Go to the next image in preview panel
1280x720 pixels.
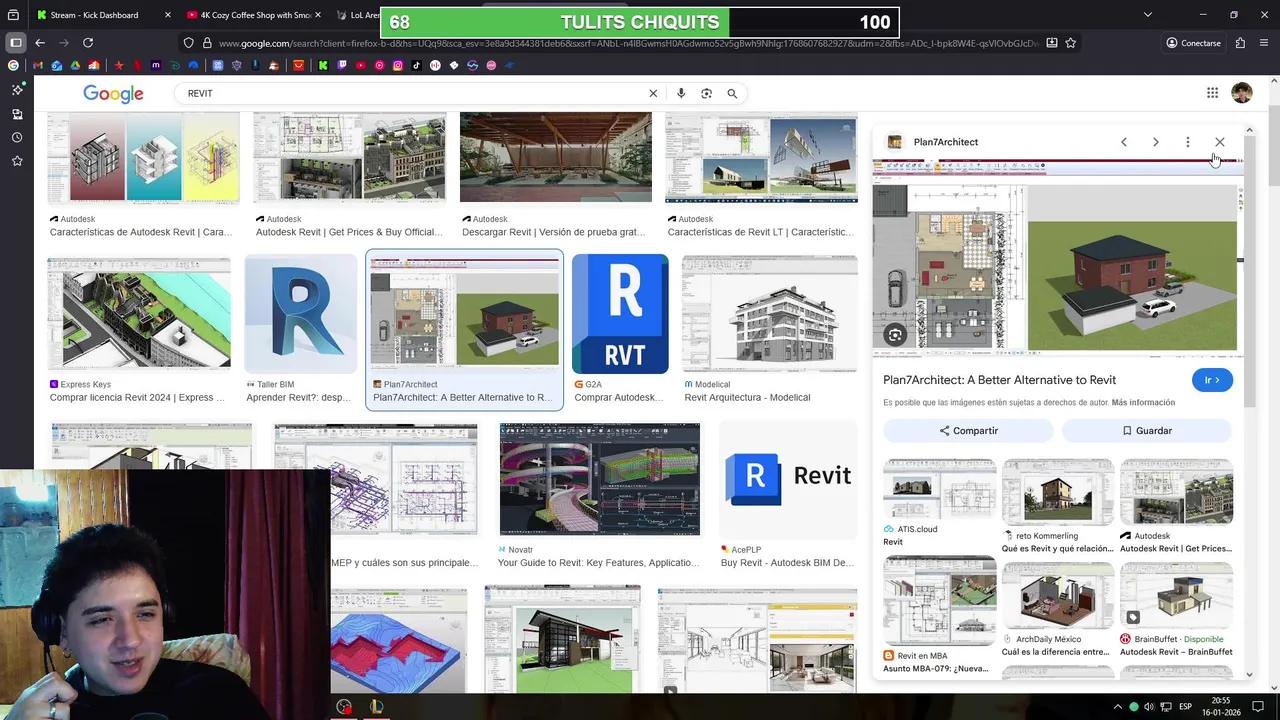(x=1156, y=142)
